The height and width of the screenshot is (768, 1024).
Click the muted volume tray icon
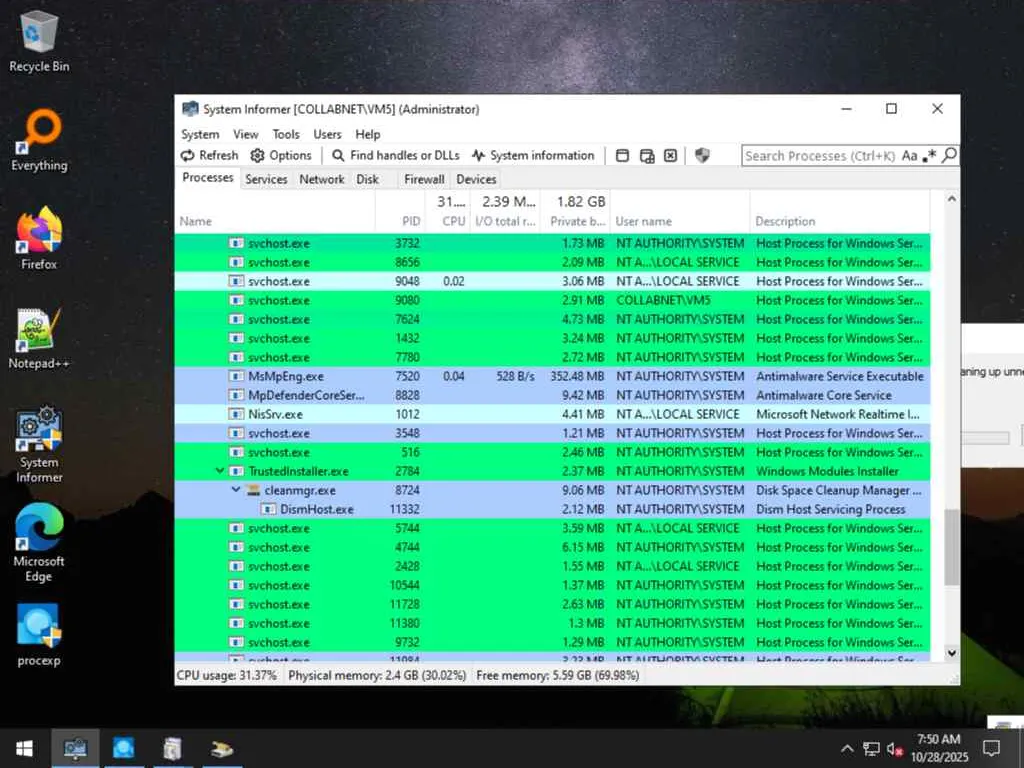(x=895, y=748)
